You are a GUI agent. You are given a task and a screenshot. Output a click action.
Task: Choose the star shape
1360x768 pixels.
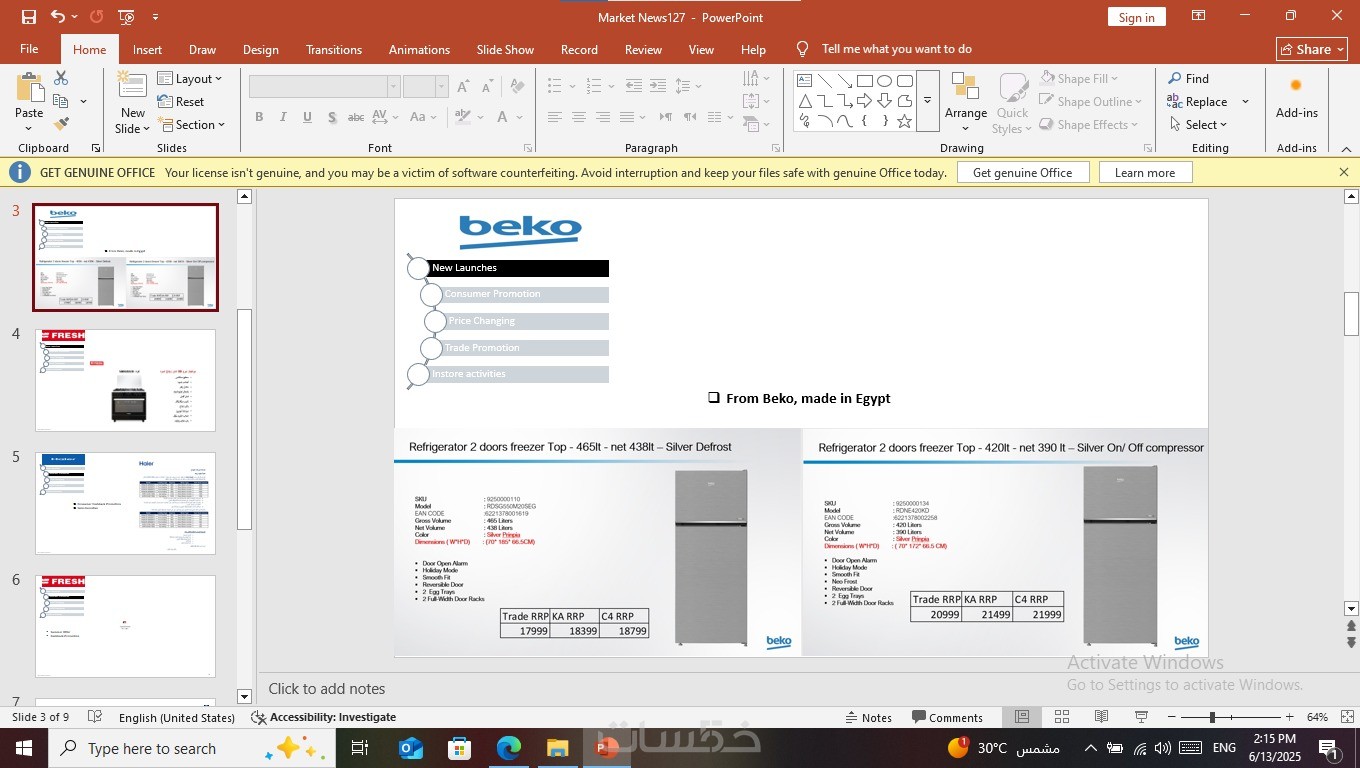(904, 121)
